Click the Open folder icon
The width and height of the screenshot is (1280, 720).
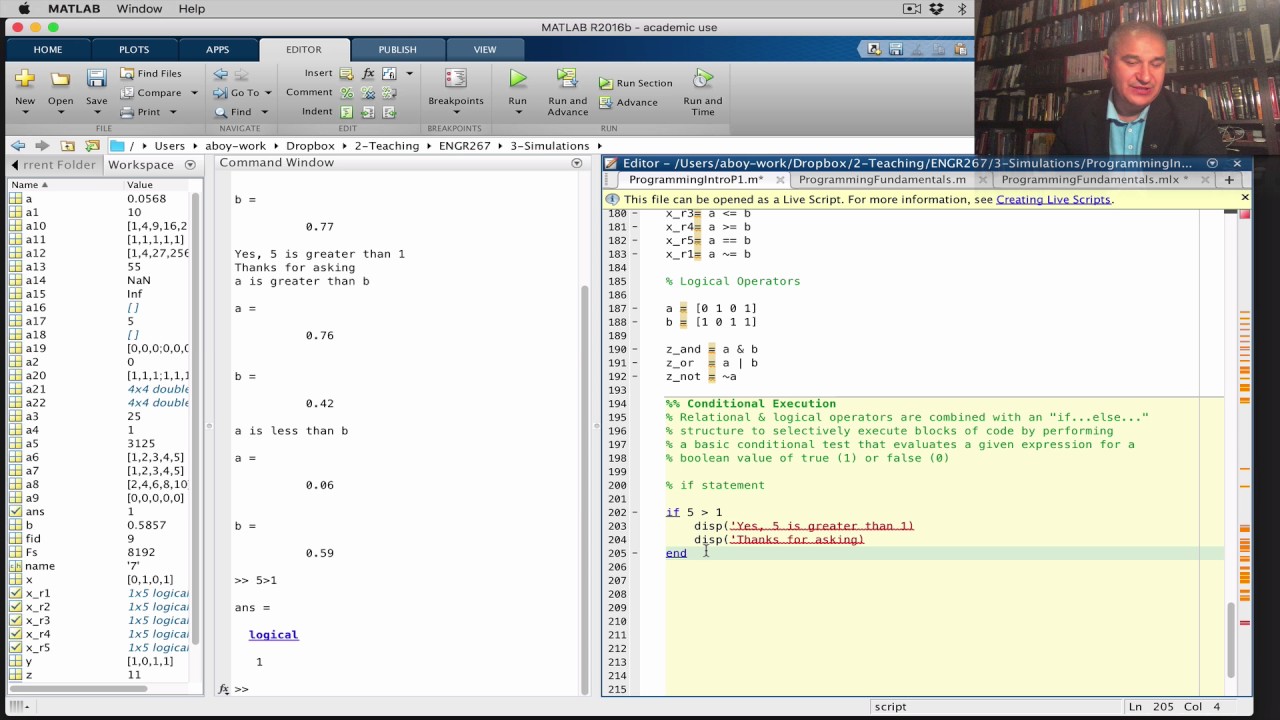pyautogui.click(x=61, y=79)
